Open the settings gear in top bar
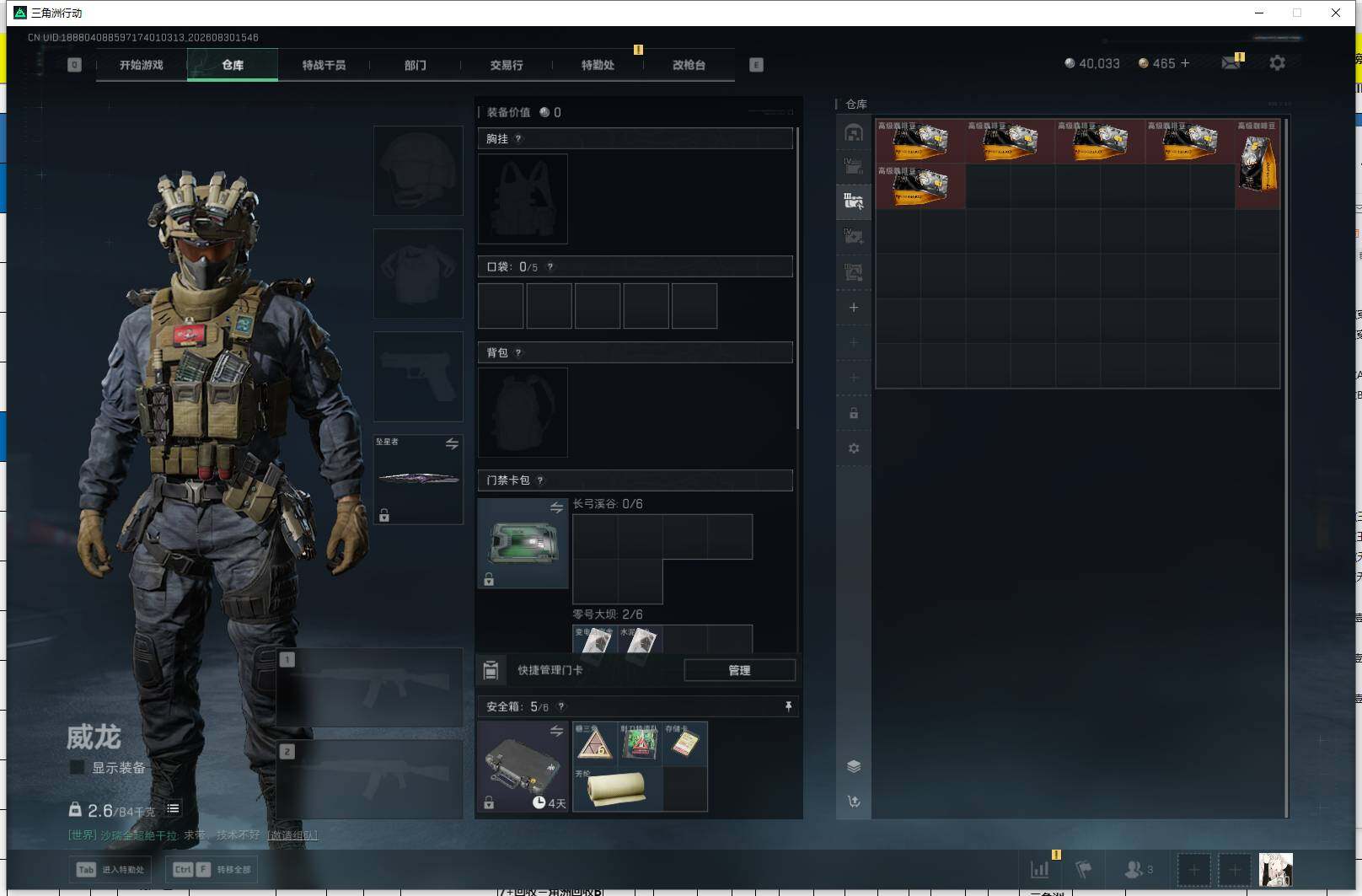The width and height of the screenshot is (1362, 896). click(x=1277, y=63)
